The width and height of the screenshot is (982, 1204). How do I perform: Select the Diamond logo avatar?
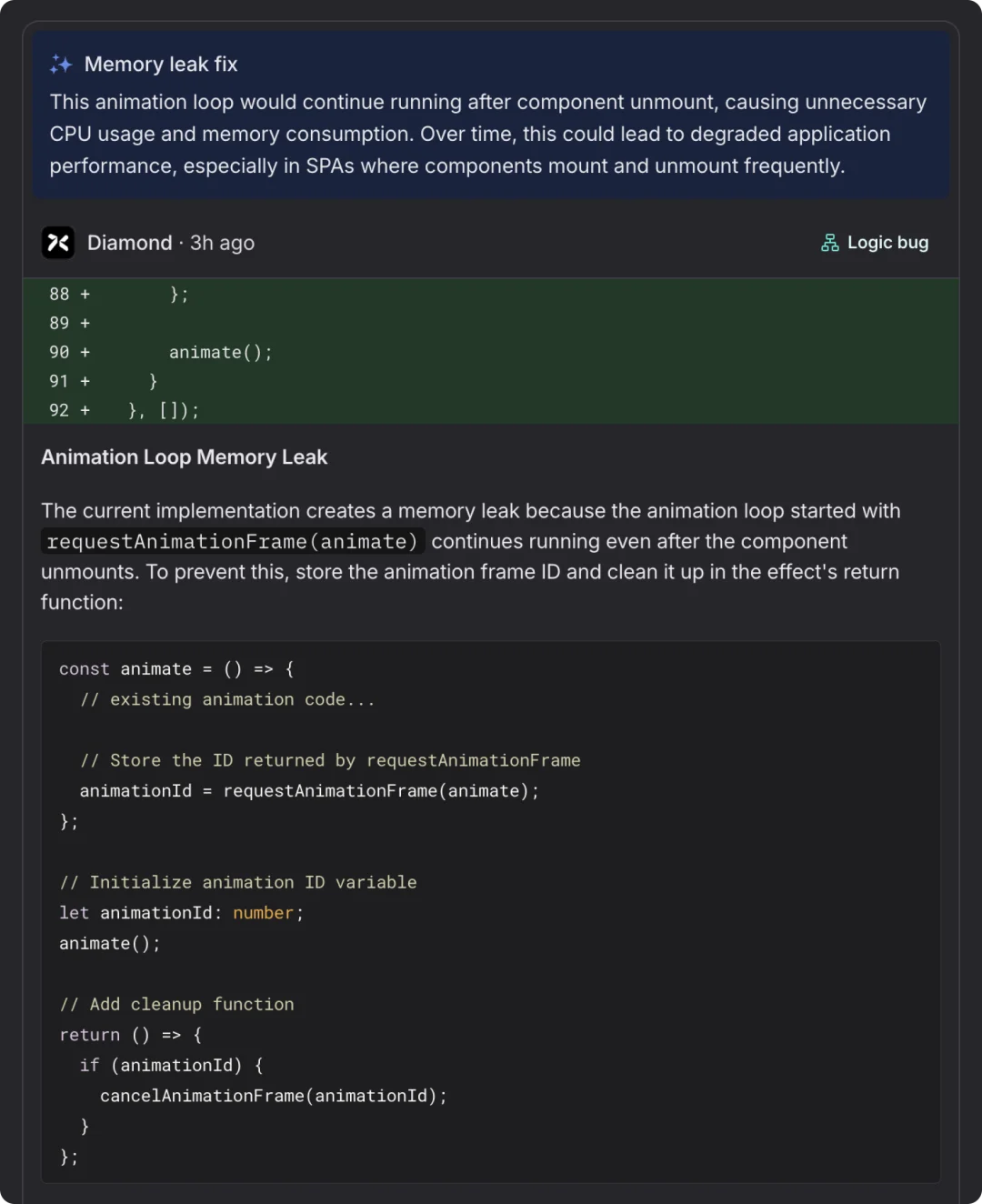[58, 243]
